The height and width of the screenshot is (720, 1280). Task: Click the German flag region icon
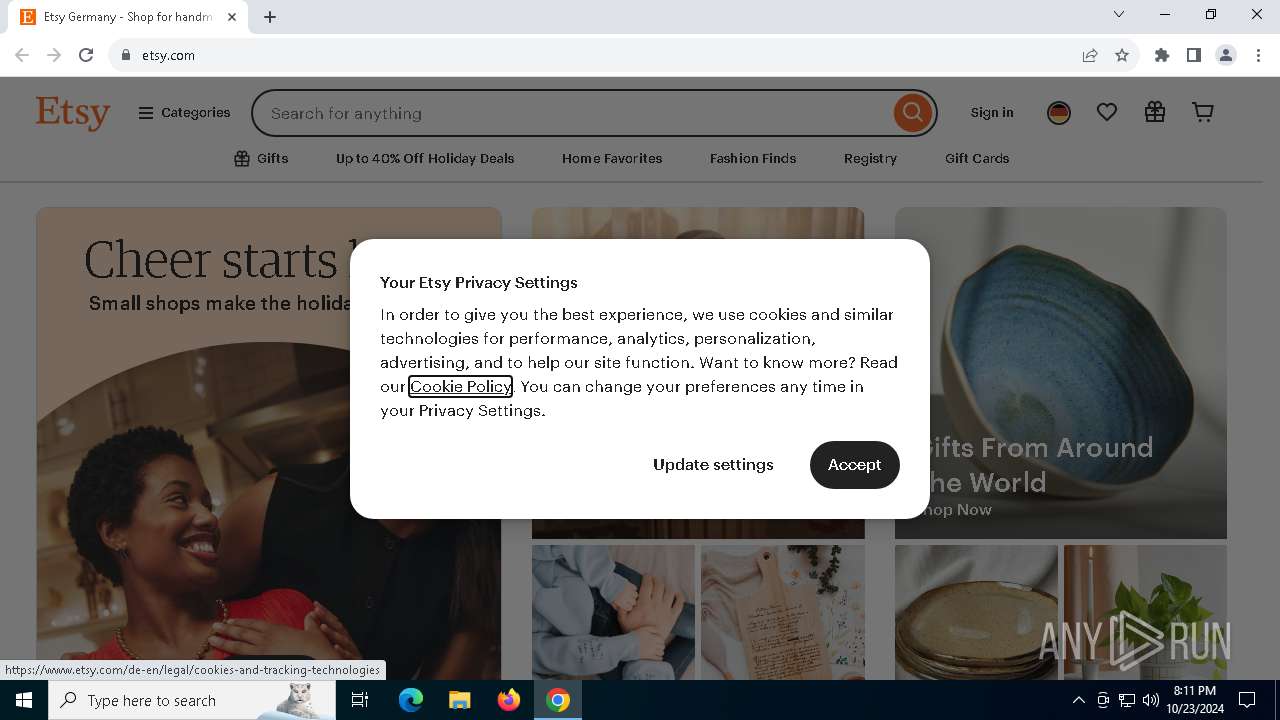[1059, 113]
